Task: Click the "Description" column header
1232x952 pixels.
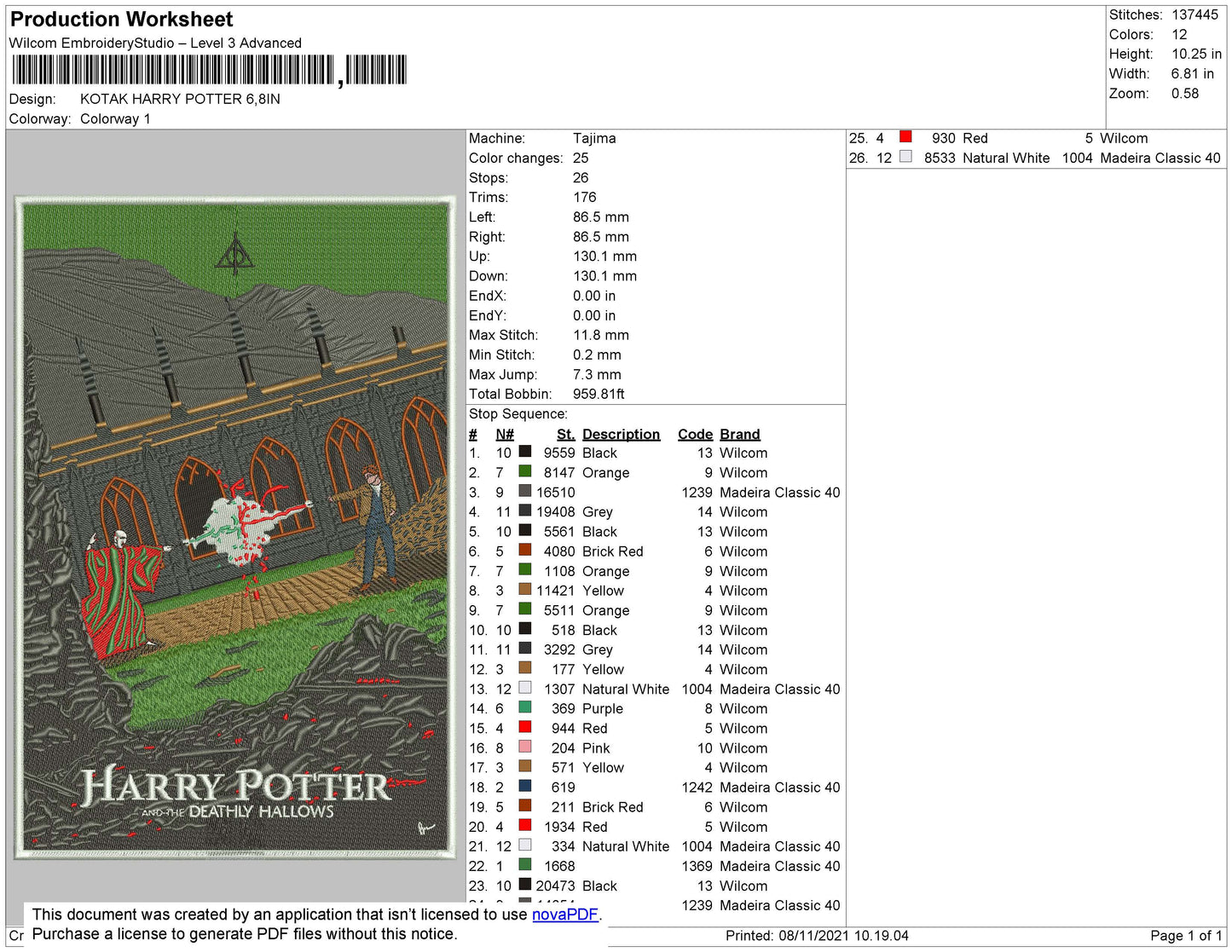Action: click(x=621, y=434)
